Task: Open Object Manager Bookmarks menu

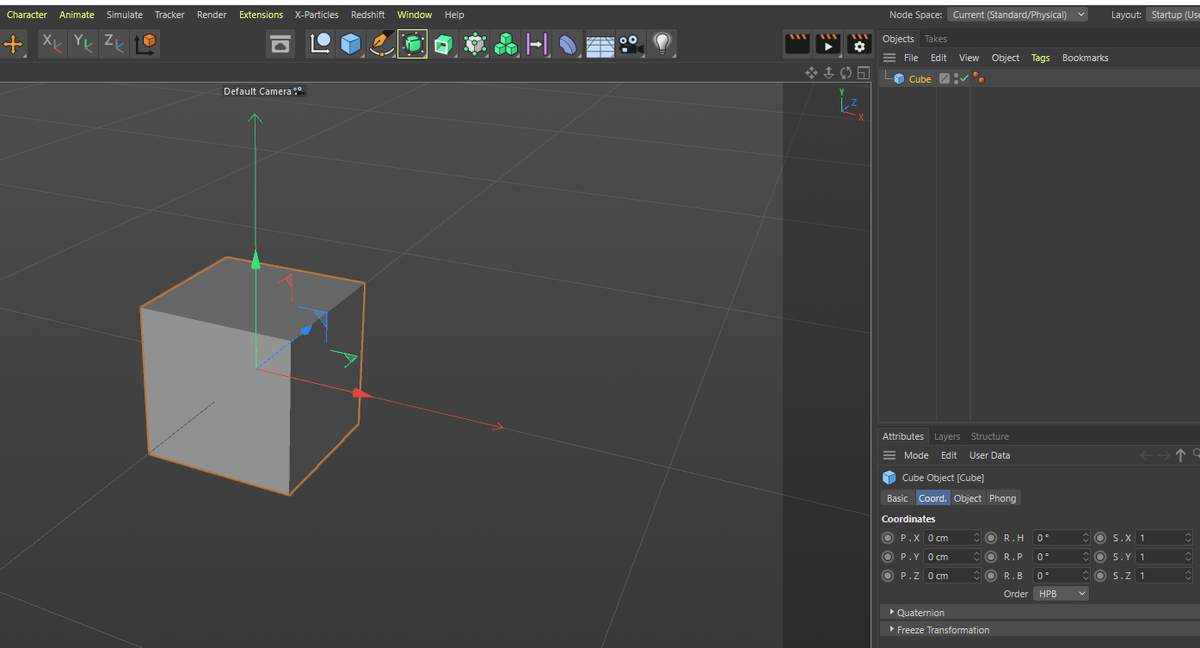Action: tap(1085, 58)
